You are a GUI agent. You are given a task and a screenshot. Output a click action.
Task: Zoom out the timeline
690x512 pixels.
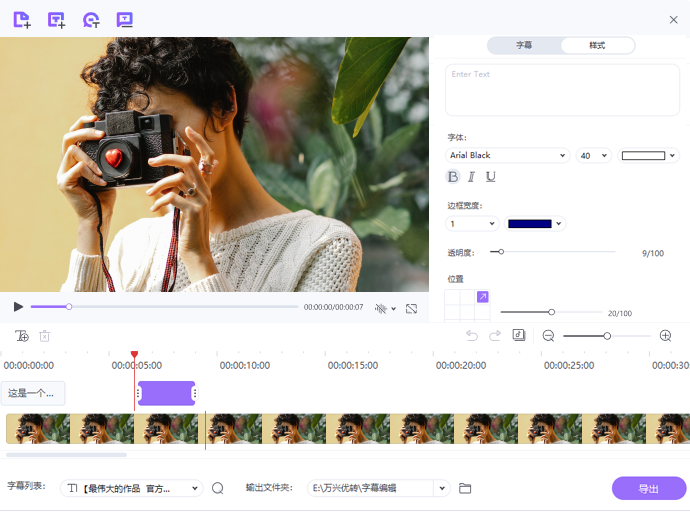(x=548, y=336)
